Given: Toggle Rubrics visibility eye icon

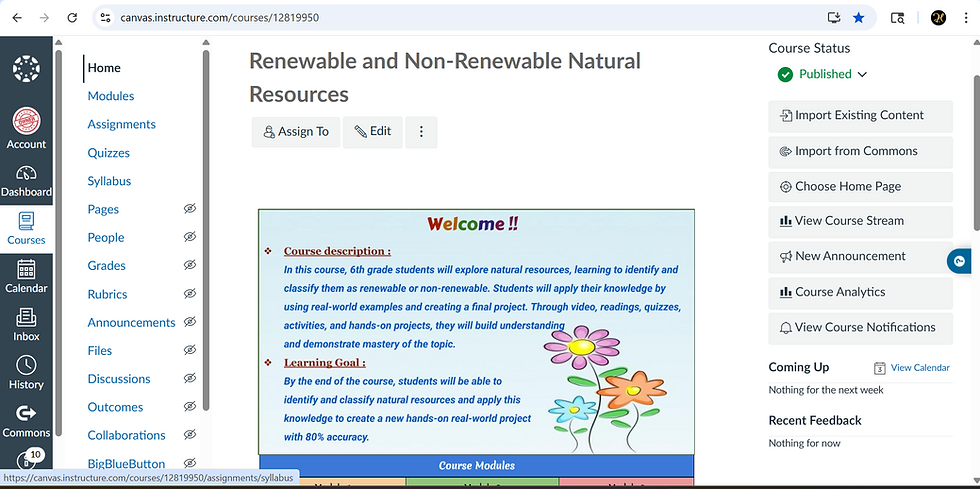Looking at the screenshot, I should coord(190,293).
